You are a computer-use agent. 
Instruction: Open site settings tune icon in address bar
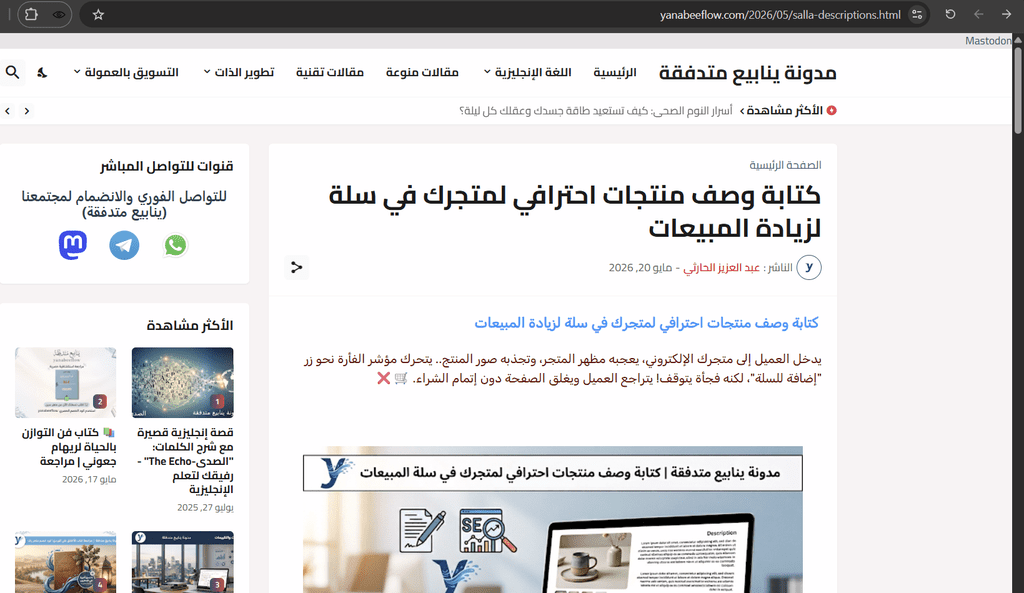(x=917, y=14)
